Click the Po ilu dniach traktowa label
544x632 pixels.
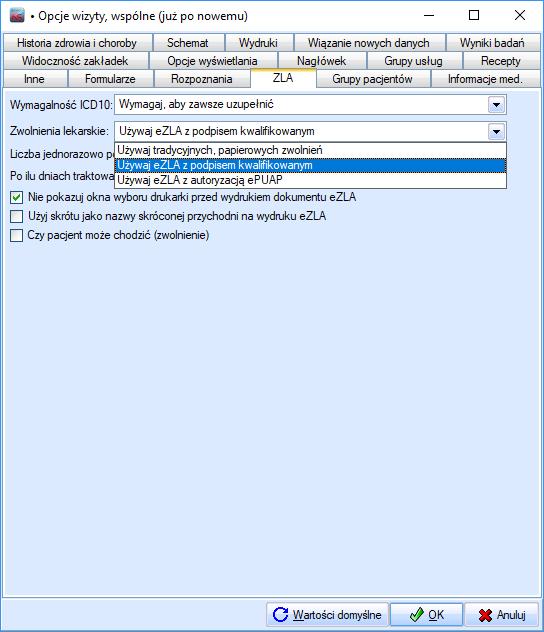point(62,176)
